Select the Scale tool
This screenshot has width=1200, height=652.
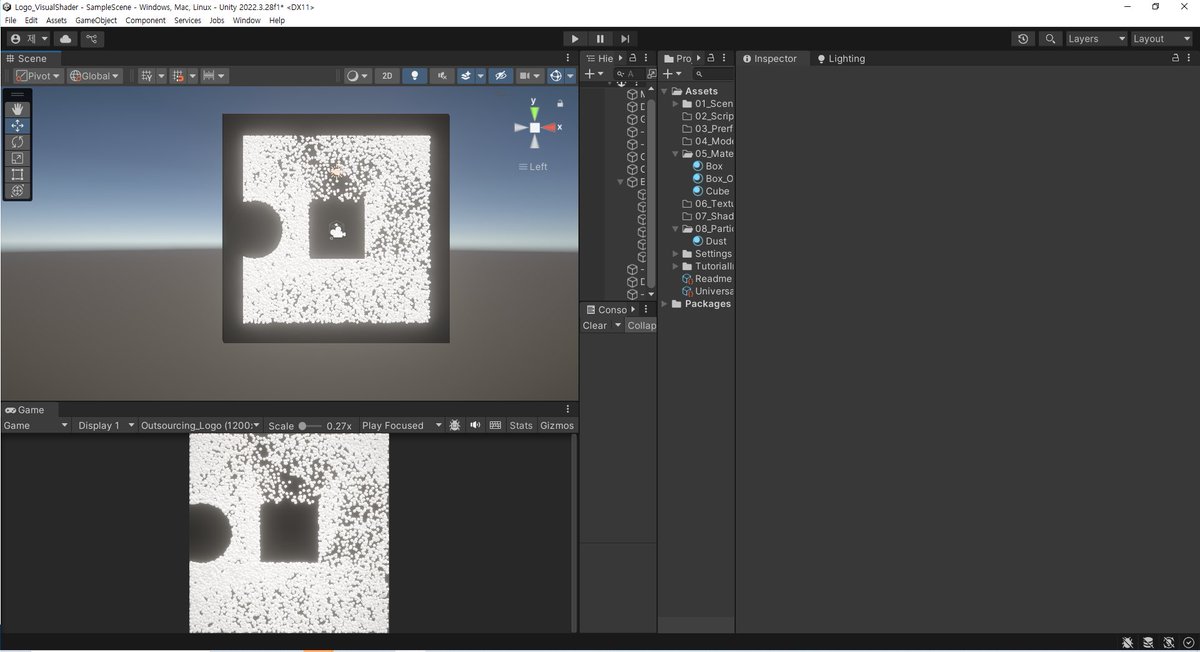click(x=18, y=158)
